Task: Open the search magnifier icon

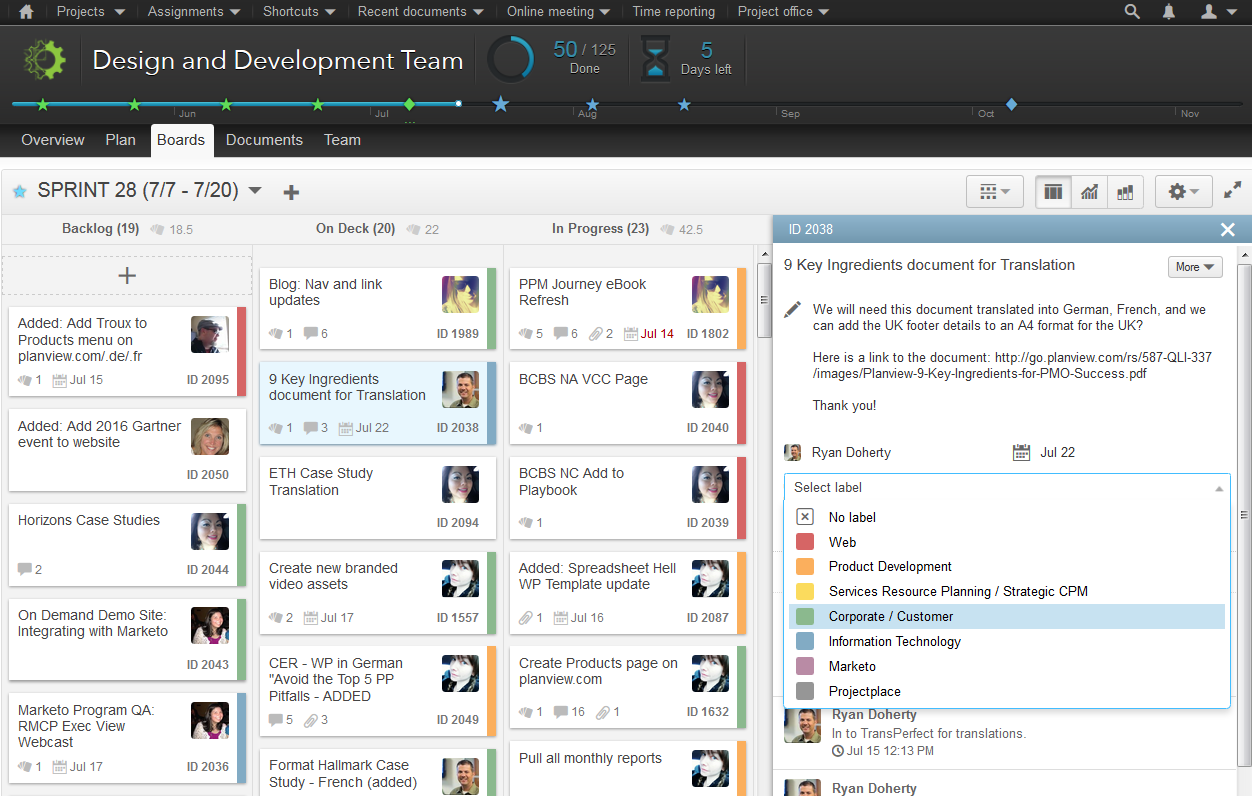Action: click(x=1132, y=12)
